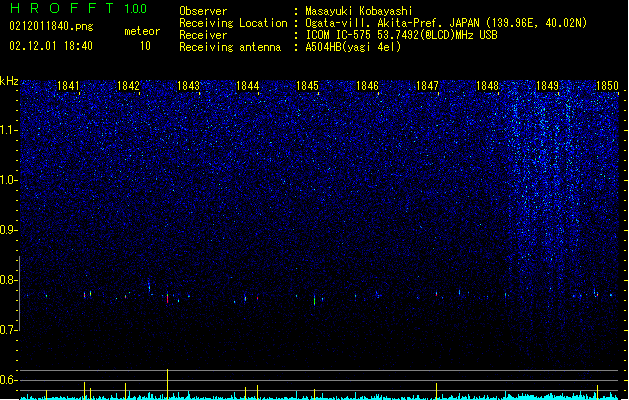
Task: Click the Observer label
Action: [x=203, y=11]
